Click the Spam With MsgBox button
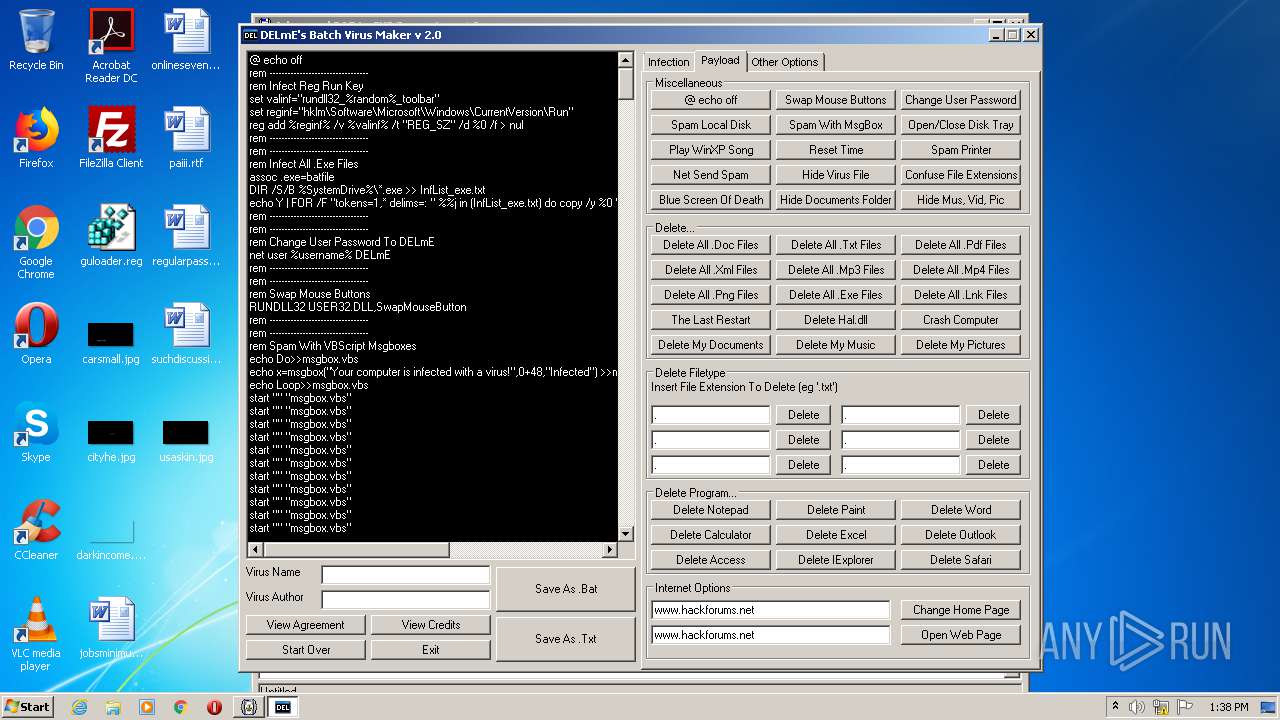 coord(836,125)
